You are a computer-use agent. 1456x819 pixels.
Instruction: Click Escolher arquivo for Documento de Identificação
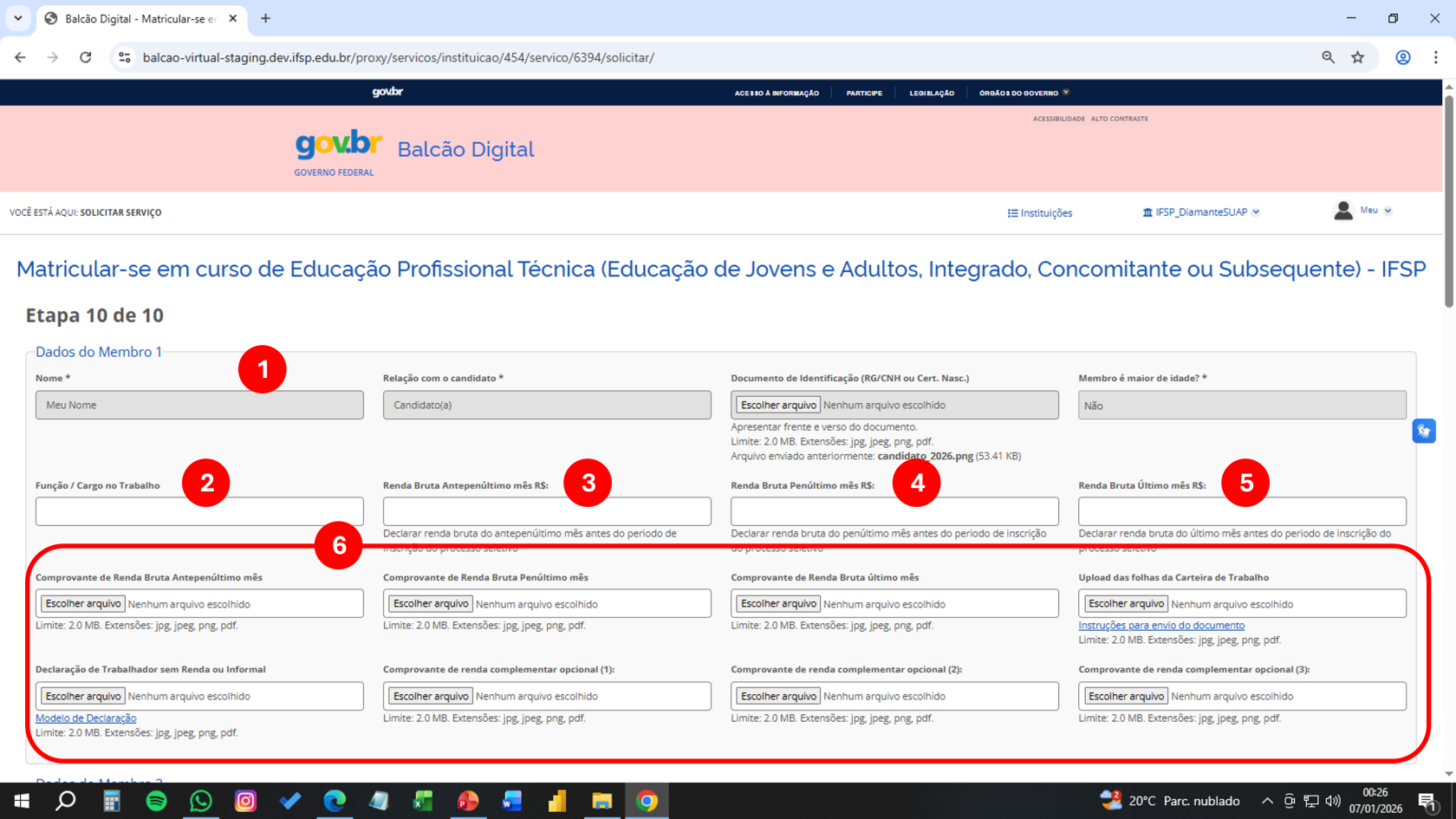[777, 405]
